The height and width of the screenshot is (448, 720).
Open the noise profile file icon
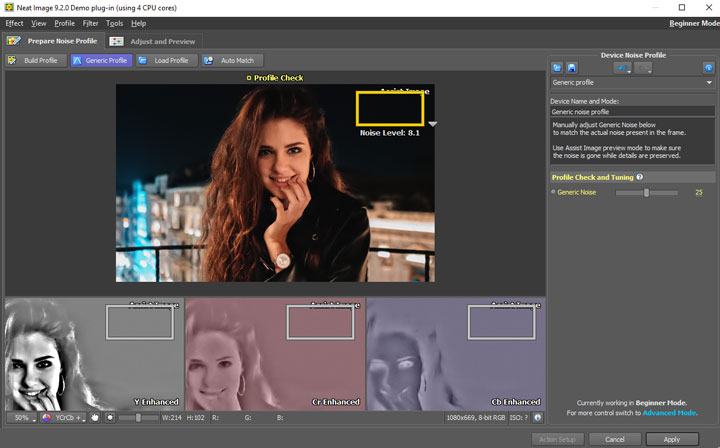557,68
